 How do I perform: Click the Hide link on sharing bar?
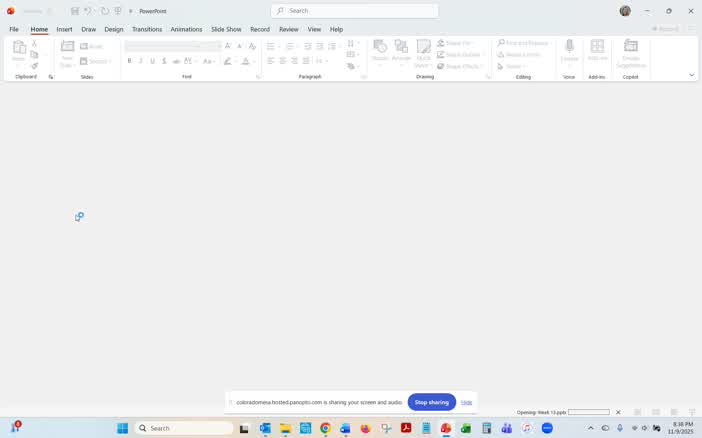(x=466, y=402)
